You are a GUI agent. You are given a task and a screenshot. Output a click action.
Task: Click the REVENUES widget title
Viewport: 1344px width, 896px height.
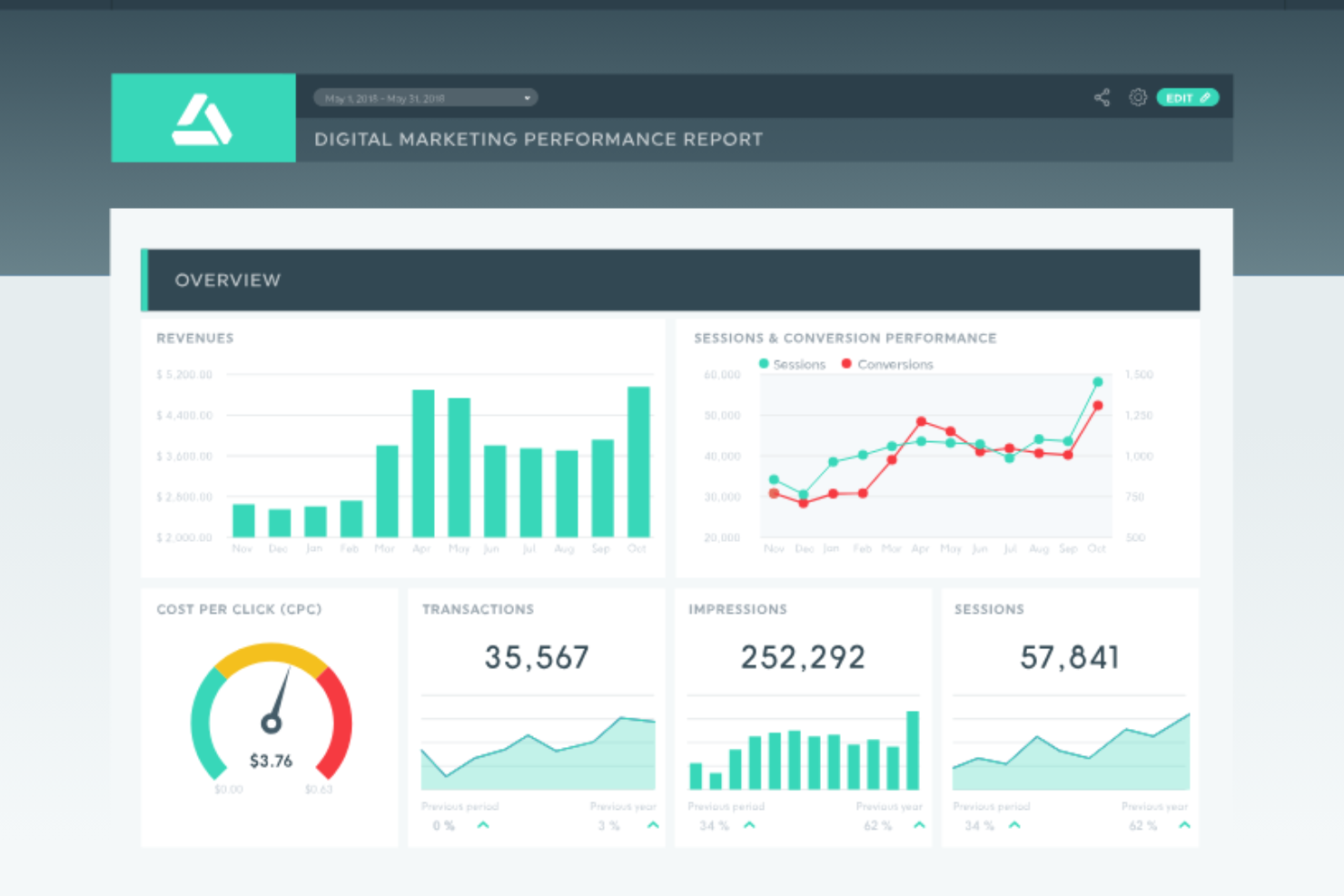coord(195,338)
